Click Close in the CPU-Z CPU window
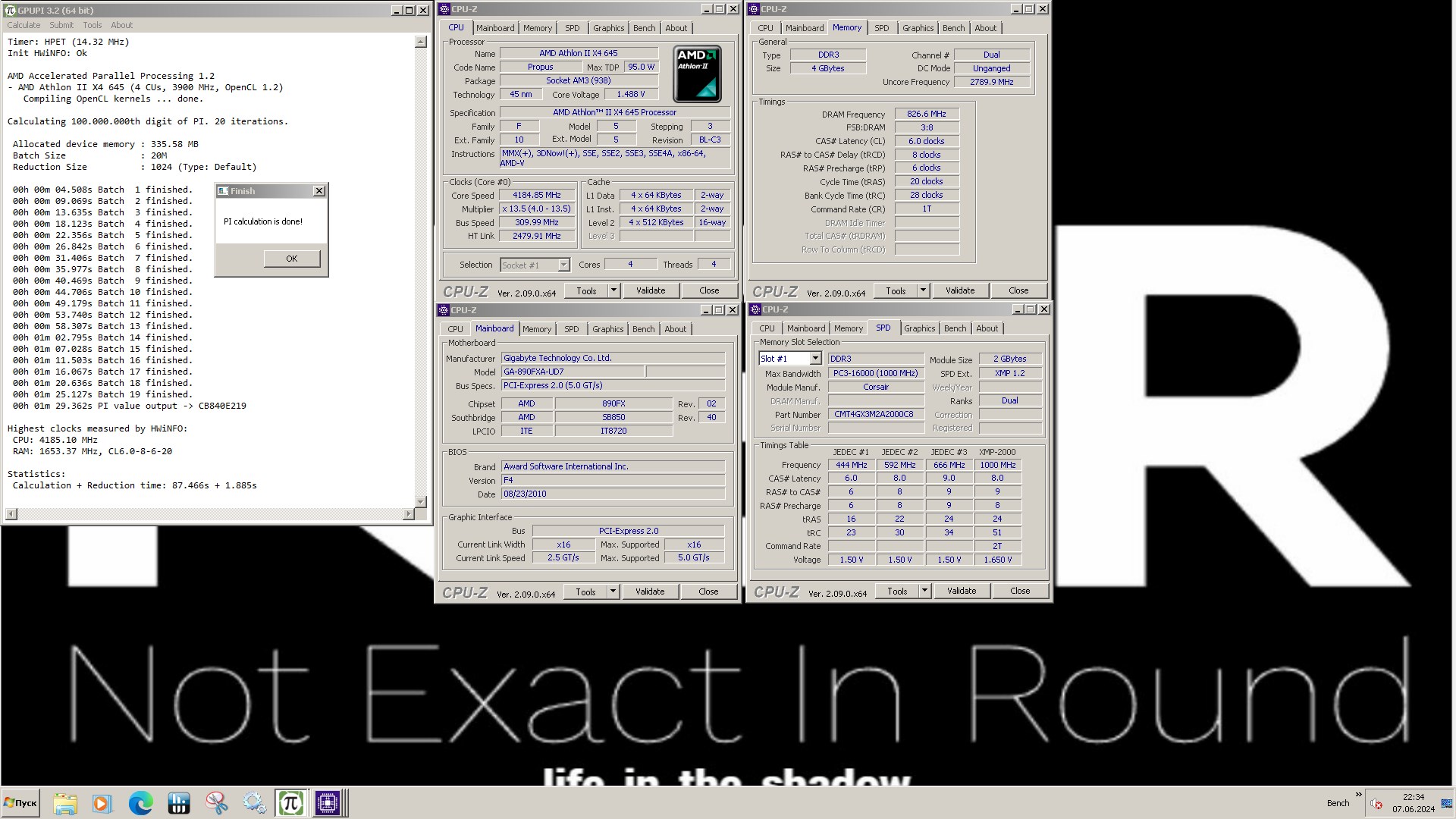 pos(709,290)
